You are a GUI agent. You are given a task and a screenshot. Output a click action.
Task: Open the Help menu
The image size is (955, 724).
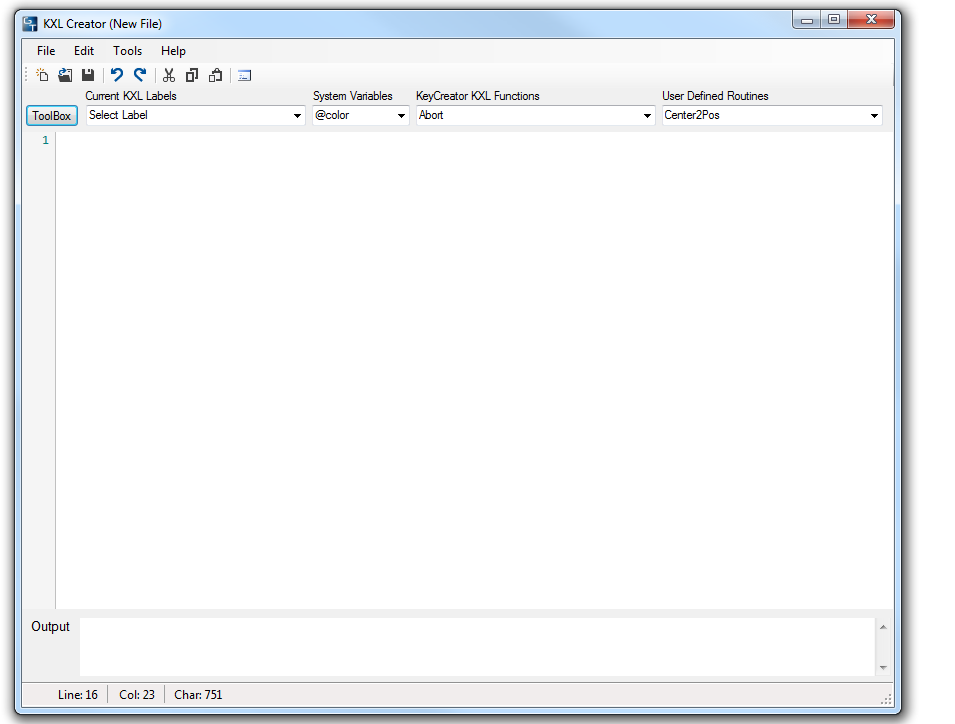coord(173,51)
